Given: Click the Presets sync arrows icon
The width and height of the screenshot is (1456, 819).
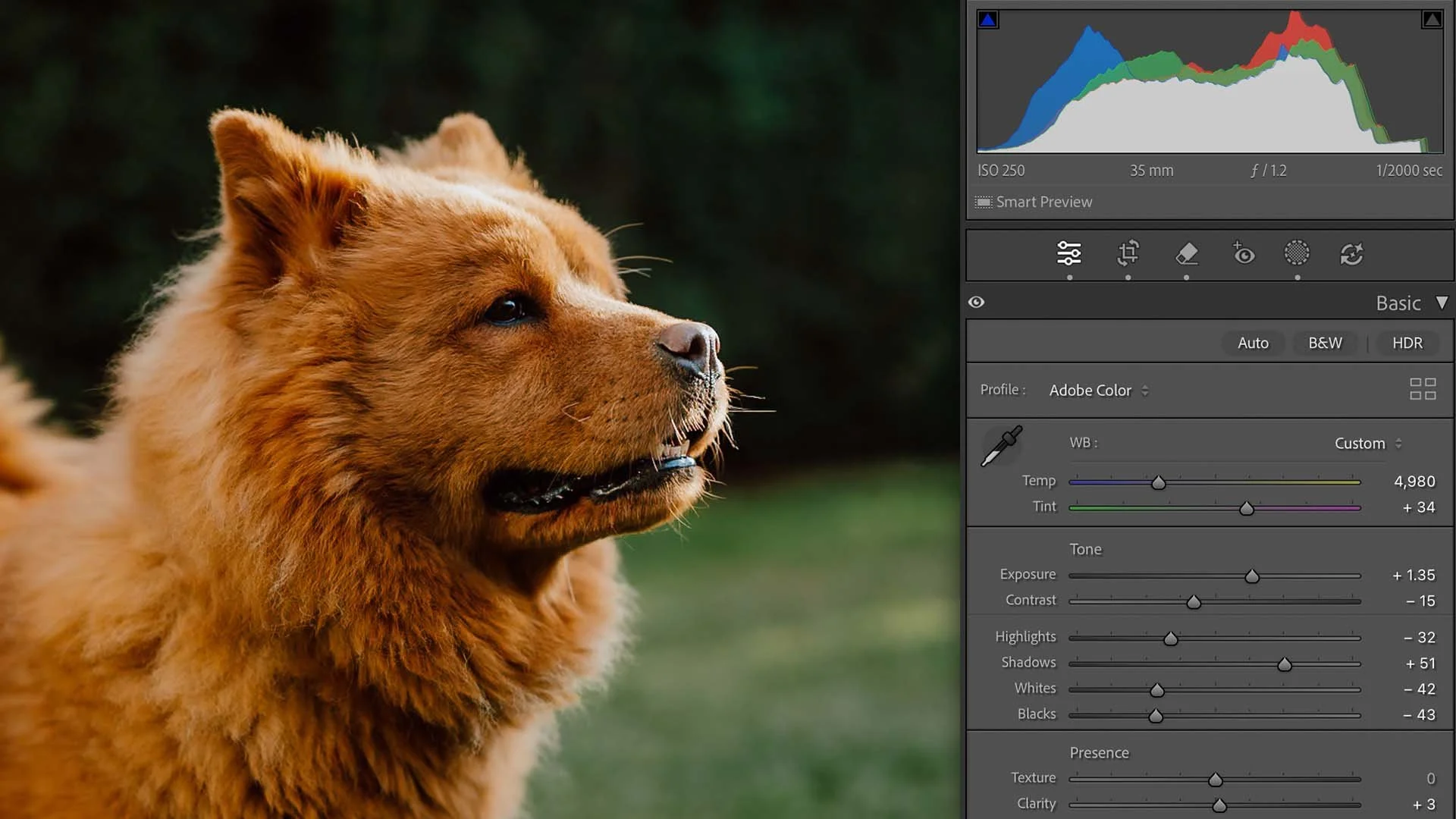Looking at the screenshot, I should 1351,254.
